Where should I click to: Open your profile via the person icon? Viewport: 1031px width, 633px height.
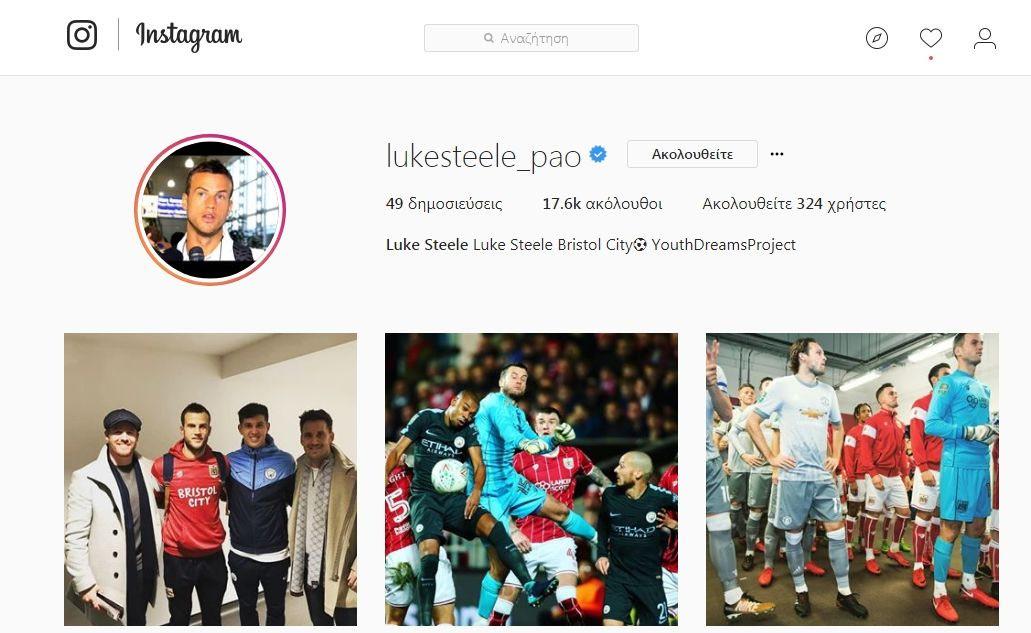coord(984,38)
